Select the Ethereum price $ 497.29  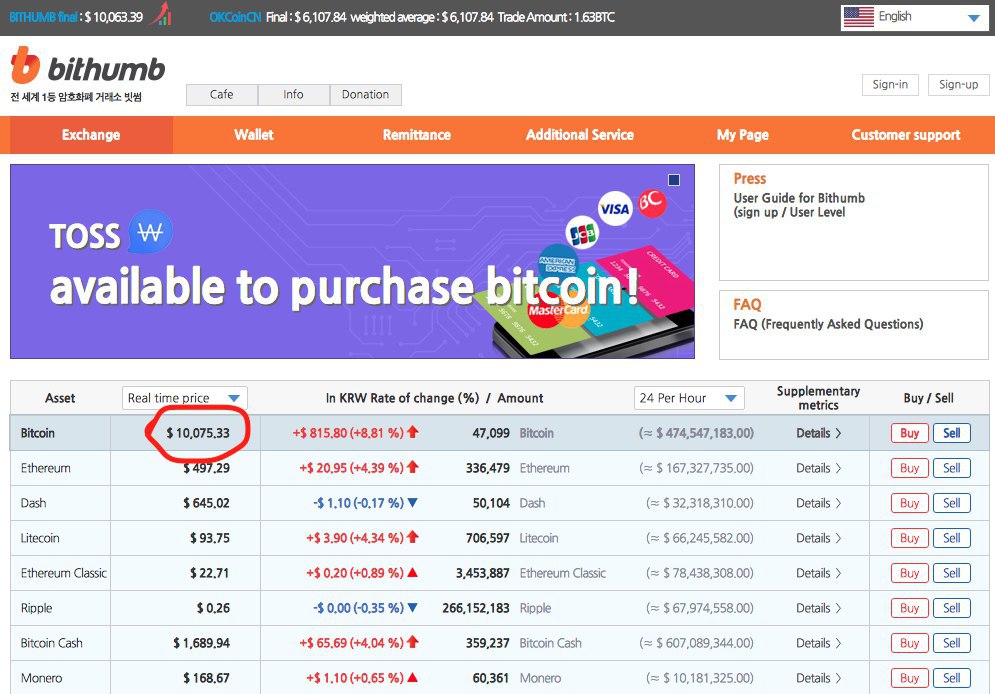tap(206, 468)
